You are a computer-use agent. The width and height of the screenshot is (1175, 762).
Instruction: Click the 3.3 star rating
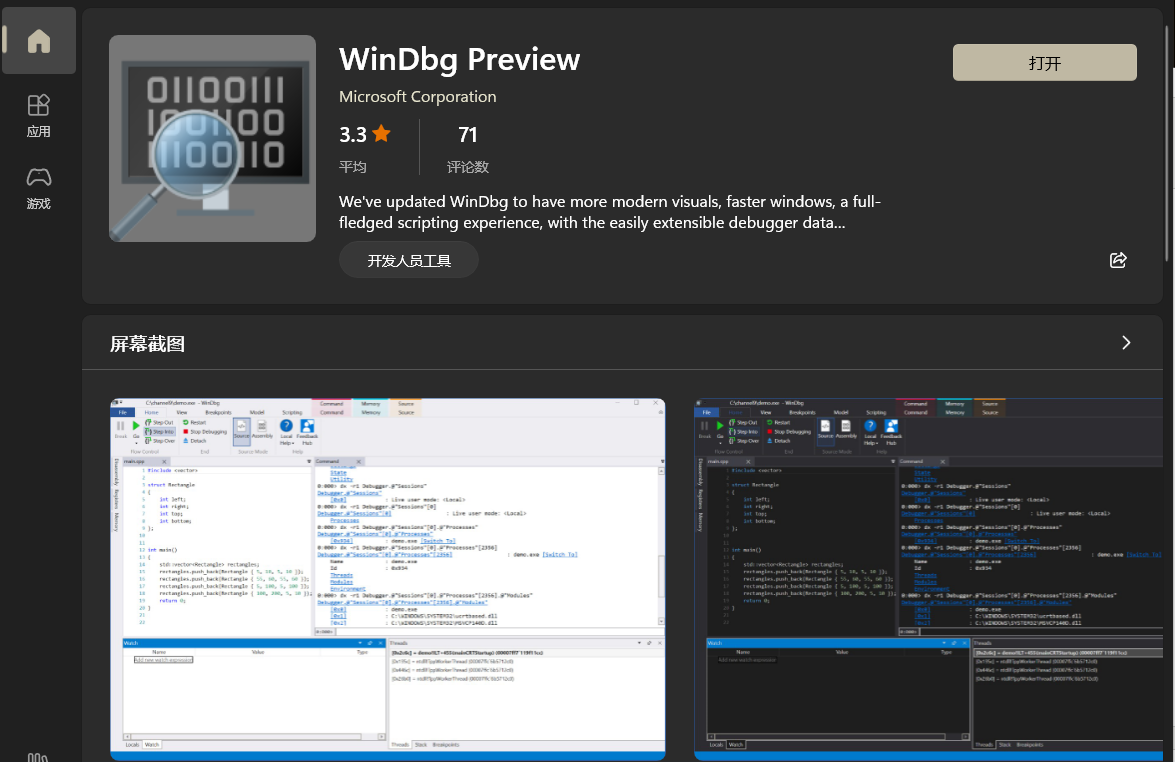pyautogui.click(x=365, y=134)
